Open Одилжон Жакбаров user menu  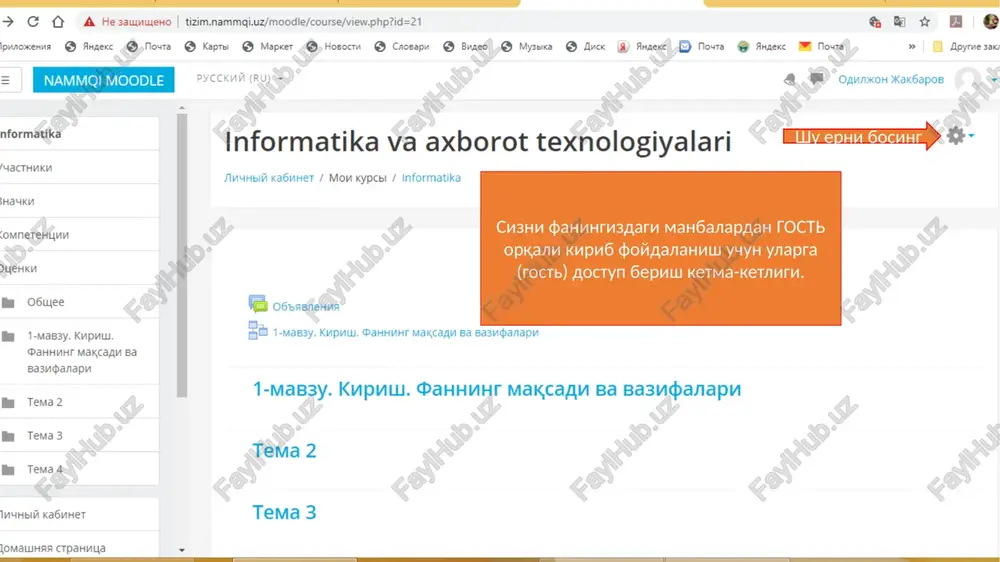pyautogui.click(x=890, y=79)
